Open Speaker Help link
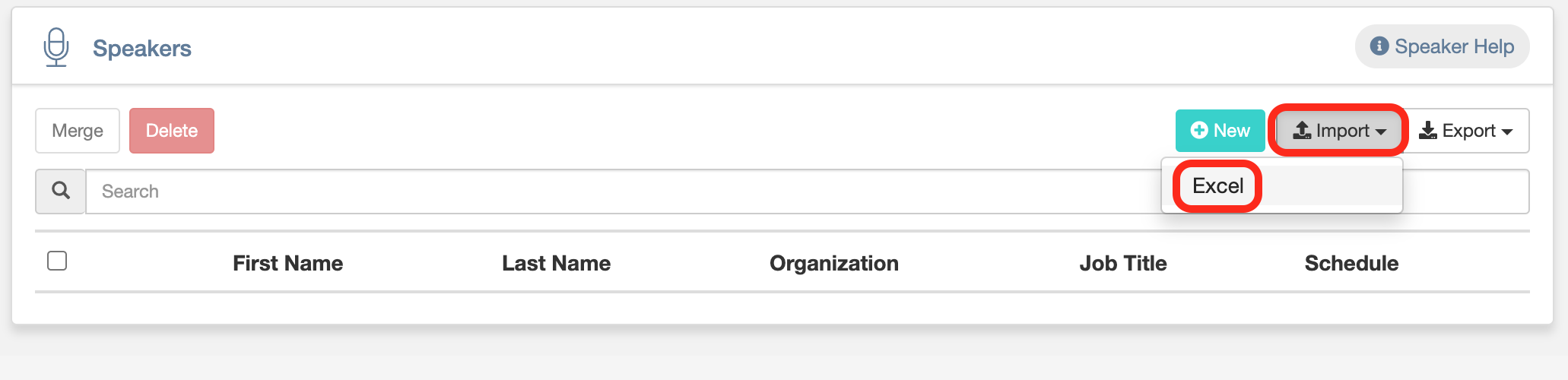Screen dimensions: 1568x380 tap(1442, 46)
